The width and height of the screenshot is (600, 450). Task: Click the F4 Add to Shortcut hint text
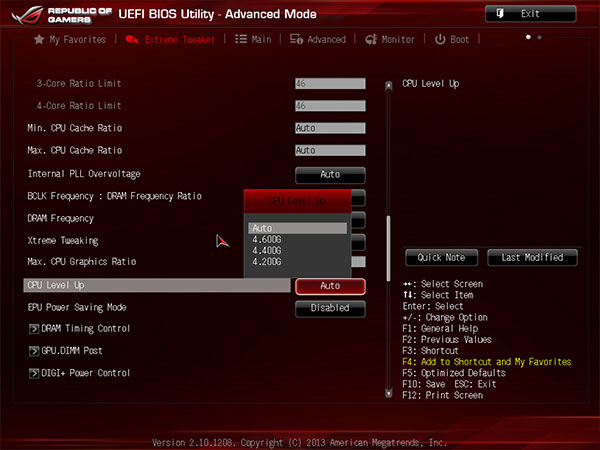(x=487, y=362)
